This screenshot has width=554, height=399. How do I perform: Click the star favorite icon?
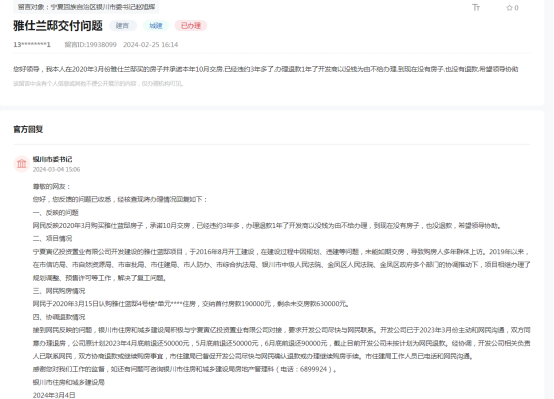click(x=509, y=8)
